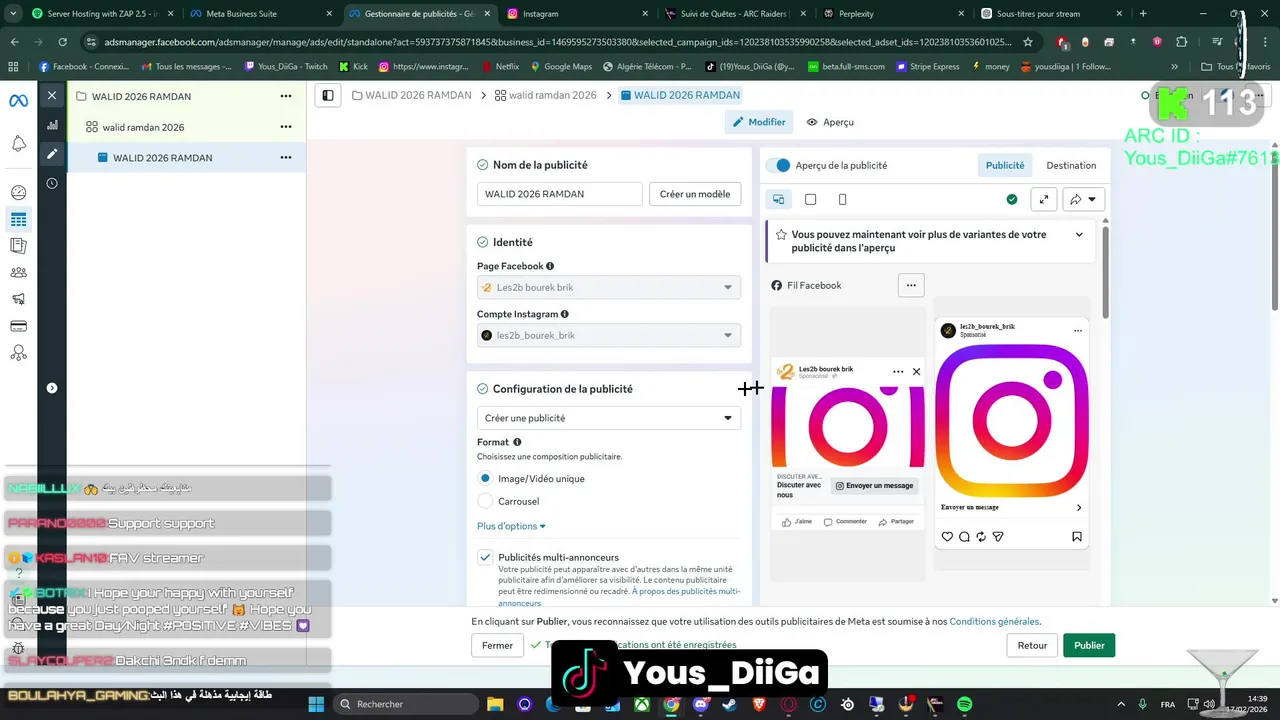Uncheck Publicités multi-annonceurs checkbox
1280x720 pixels.
point(485,557)
